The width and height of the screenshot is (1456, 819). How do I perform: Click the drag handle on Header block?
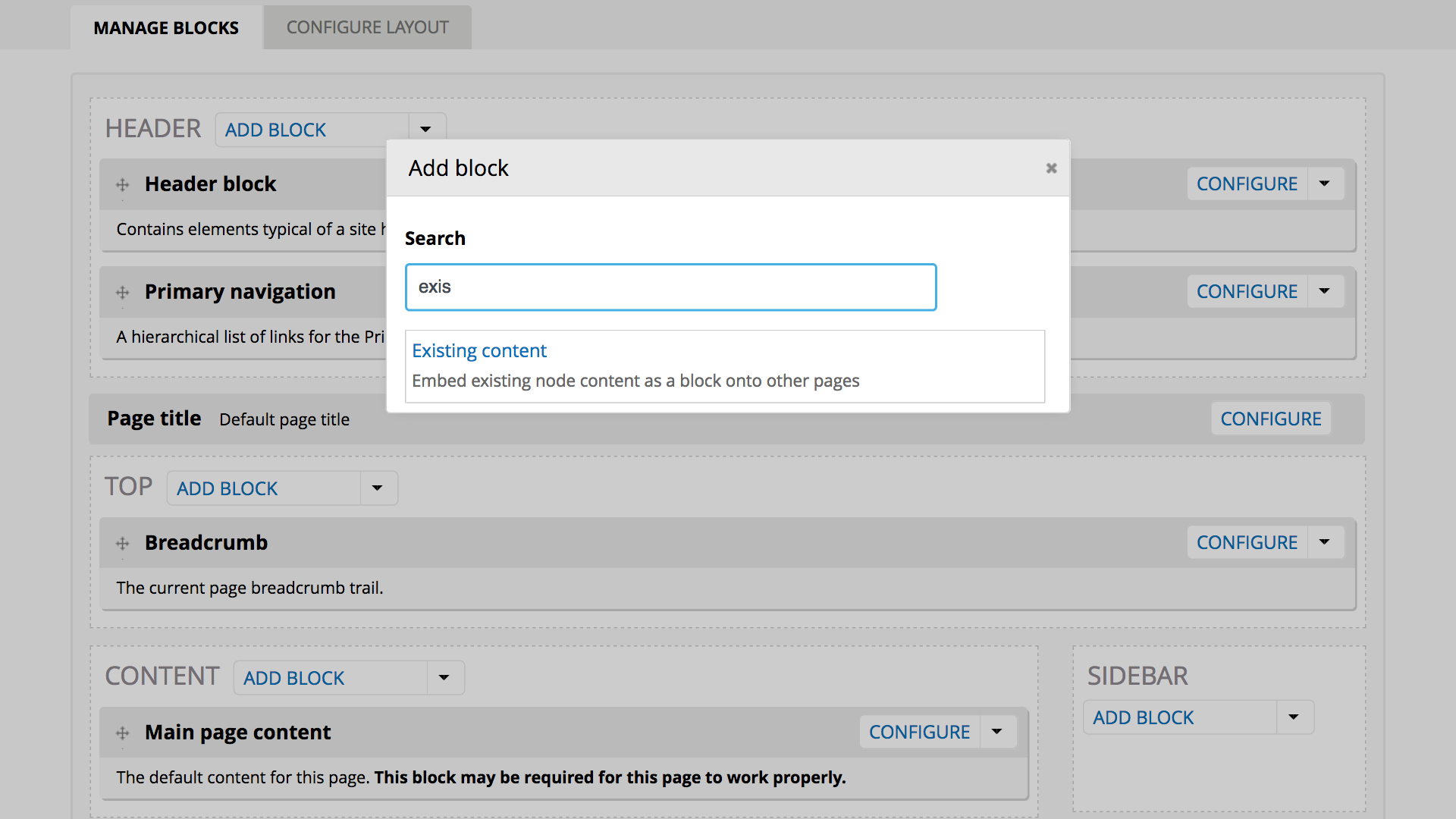[122, 184]
